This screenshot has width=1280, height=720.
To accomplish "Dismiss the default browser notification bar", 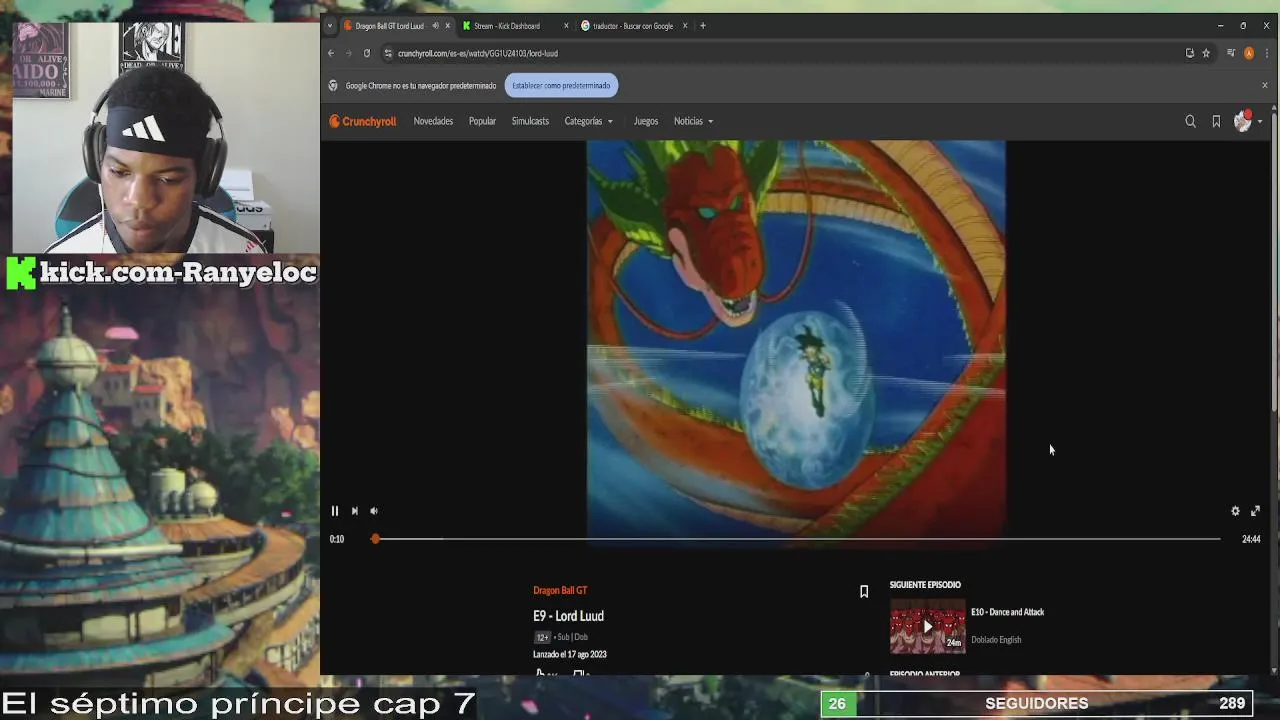I will tap(1264, 85).
